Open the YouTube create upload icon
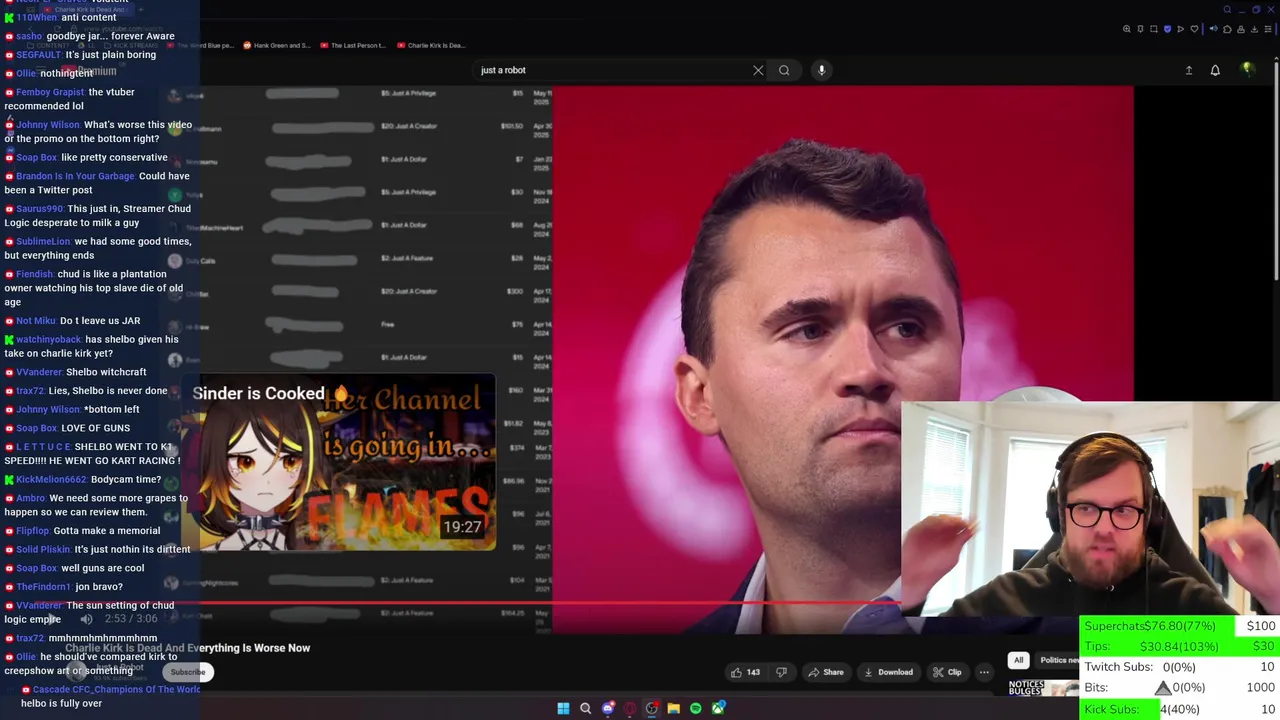Viewport: 1280px width, 720px height. tap(1189, 70)
